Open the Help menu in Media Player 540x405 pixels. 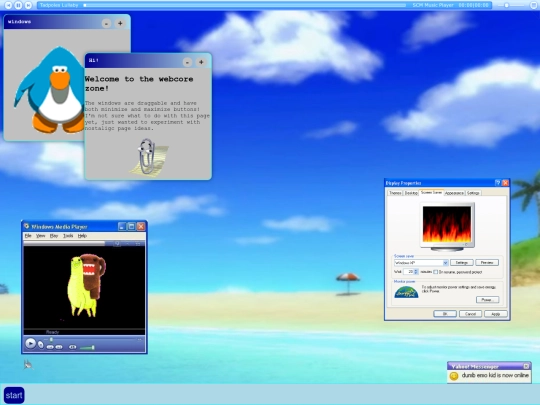(82, 236)
